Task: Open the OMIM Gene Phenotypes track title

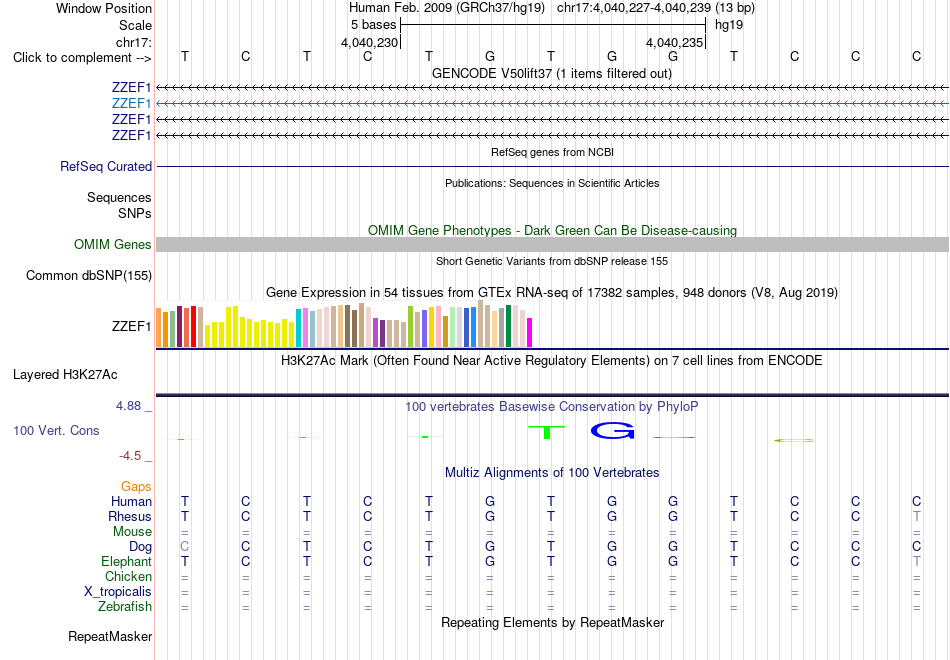Action: 552,230
